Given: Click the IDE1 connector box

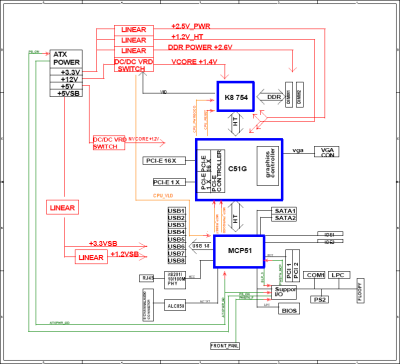Looking at the screenshot, I should [330, 234].
